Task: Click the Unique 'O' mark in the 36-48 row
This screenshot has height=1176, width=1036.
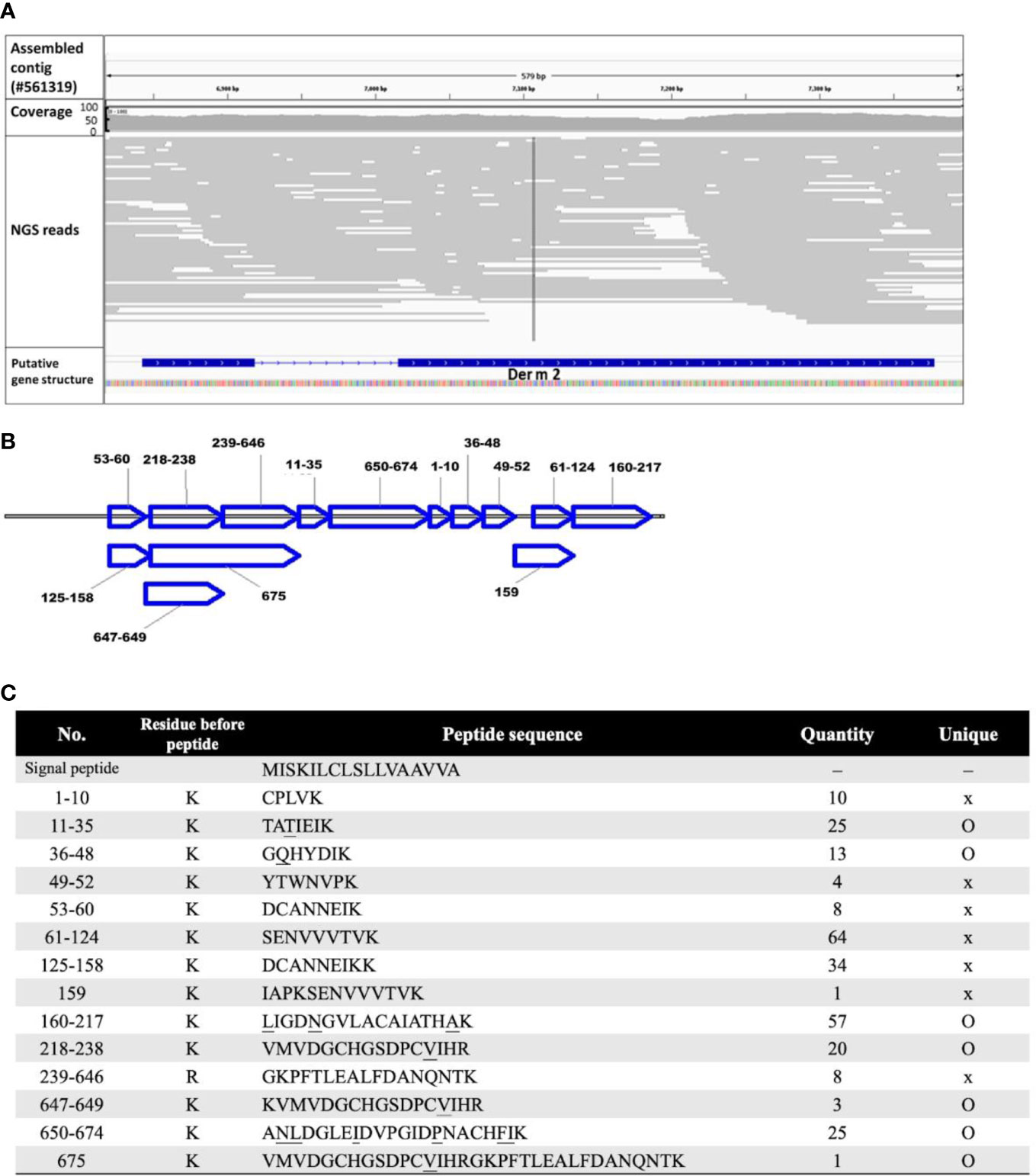Action: pos(968,854)
